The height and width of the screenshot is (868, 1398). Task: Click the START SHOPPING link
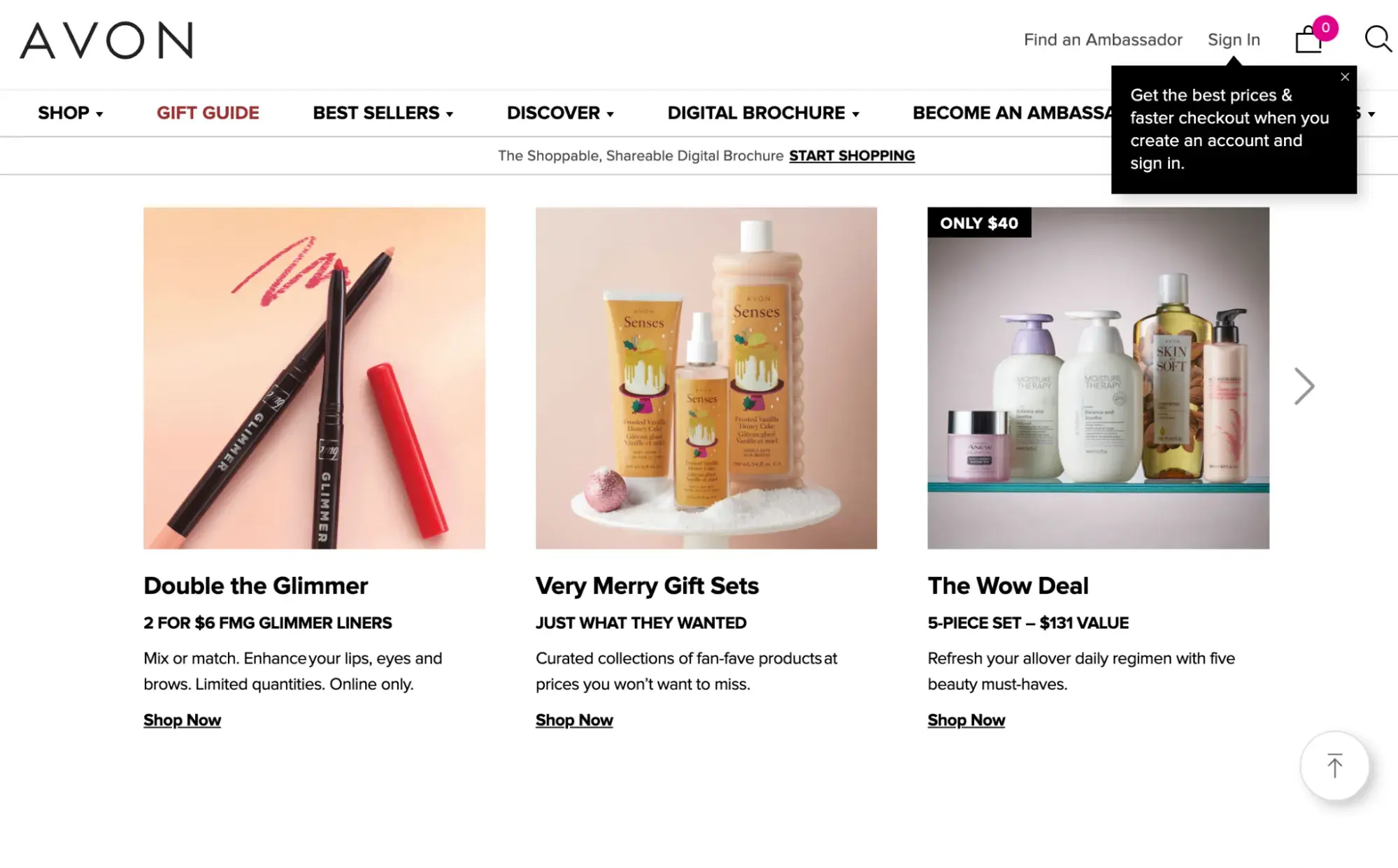point(852,155)
